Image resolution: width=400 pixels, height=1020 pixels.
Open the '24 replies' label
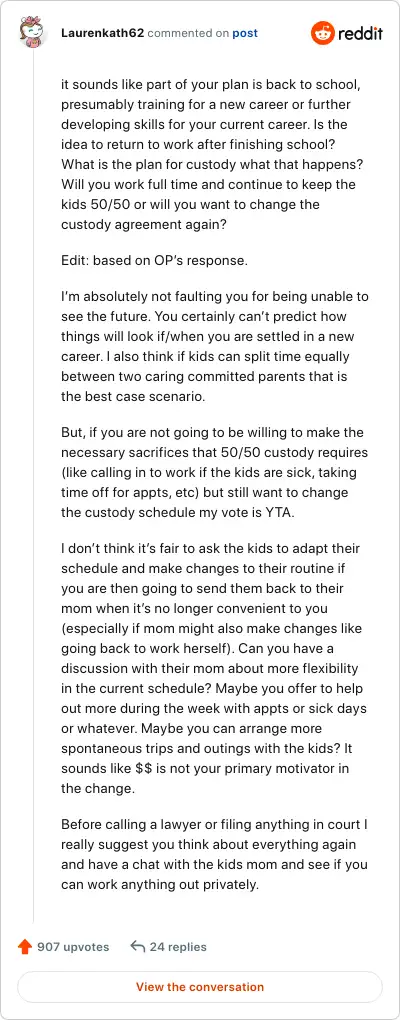pyautogui.click(x=178, y=946)
